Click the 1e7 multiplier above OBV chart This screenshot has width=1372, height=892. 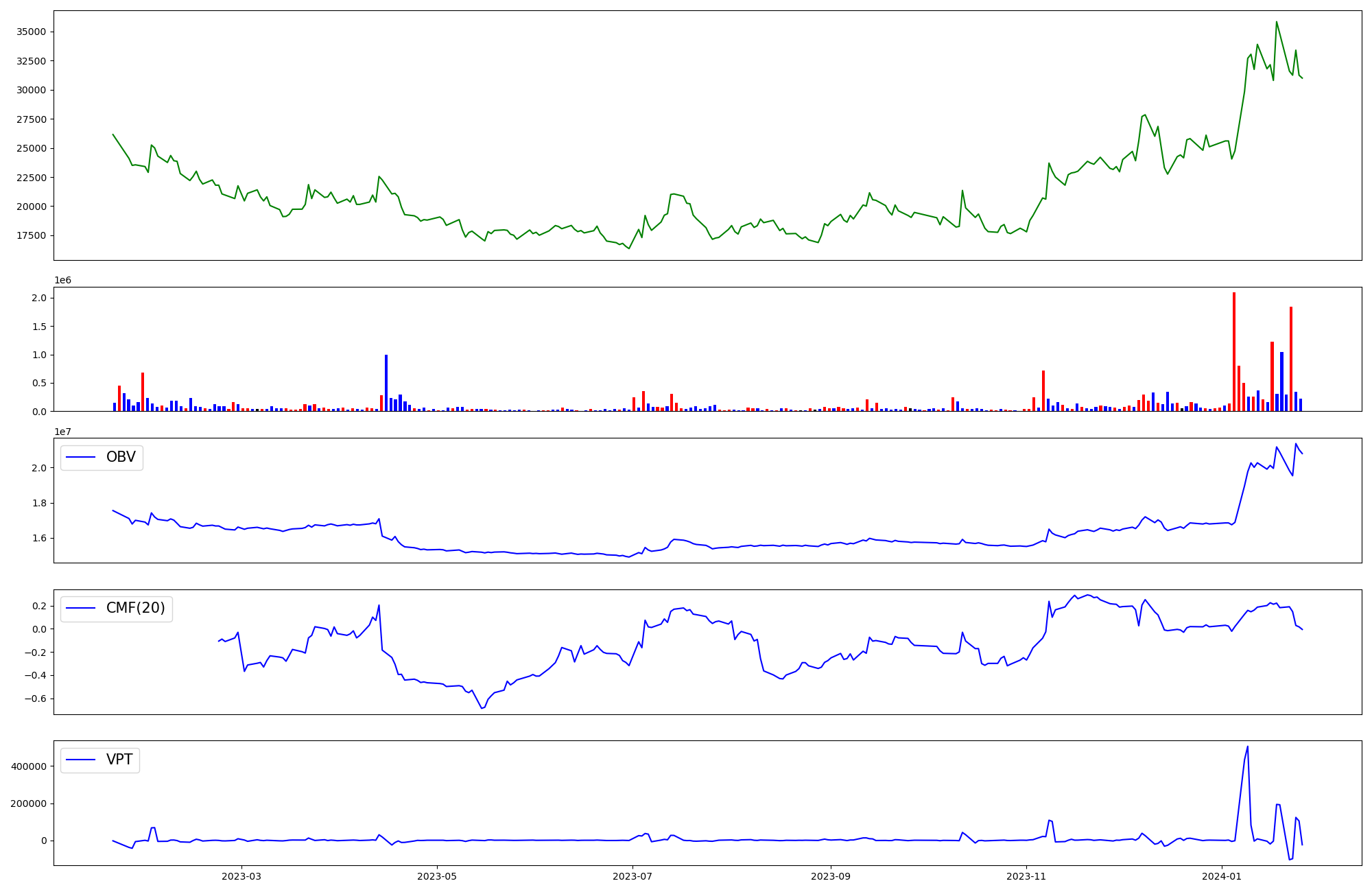click(x=62, y=432)
